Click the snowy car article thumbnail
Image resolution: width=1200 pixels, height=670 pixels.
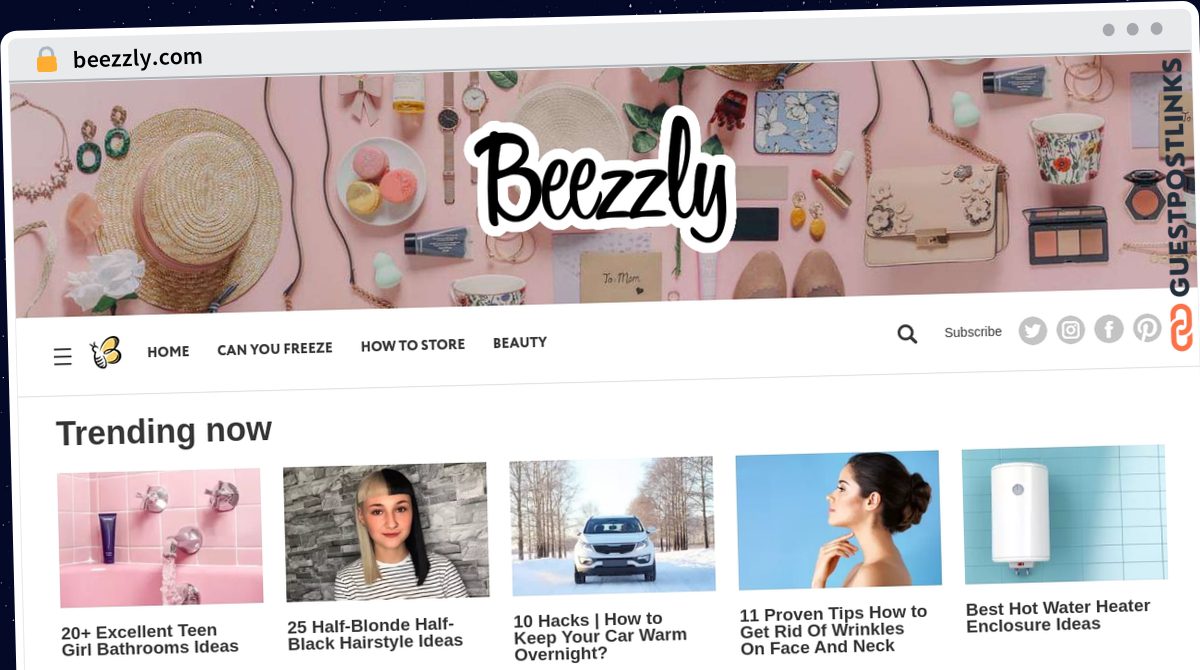coord(613,526)
